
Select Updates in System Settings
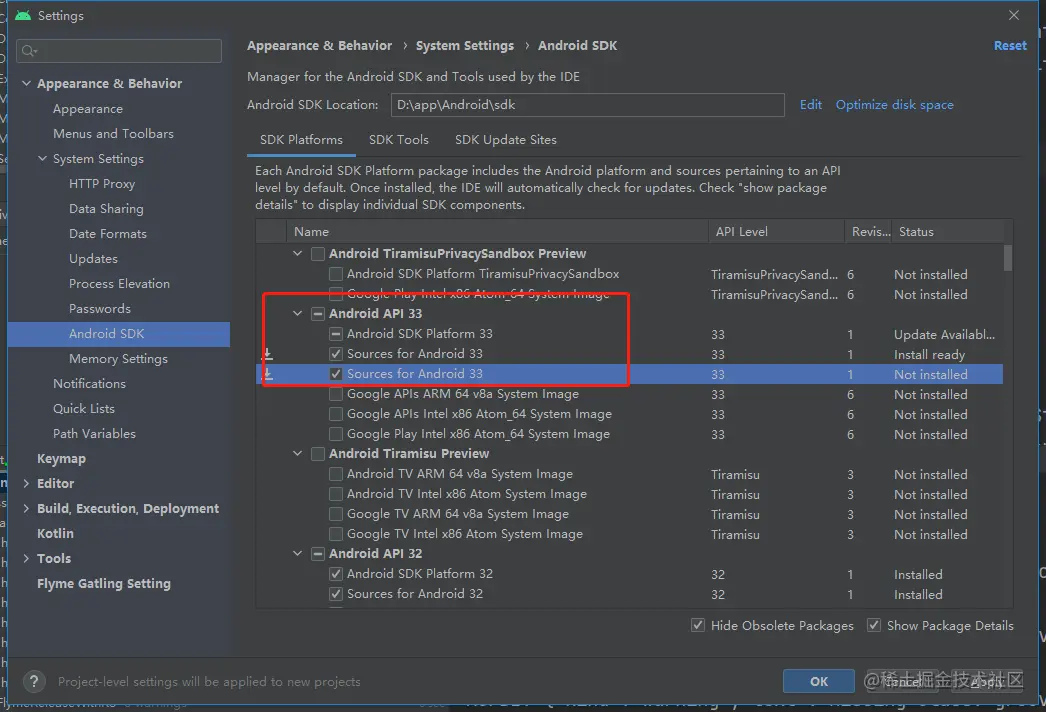[x=93, y=259]
